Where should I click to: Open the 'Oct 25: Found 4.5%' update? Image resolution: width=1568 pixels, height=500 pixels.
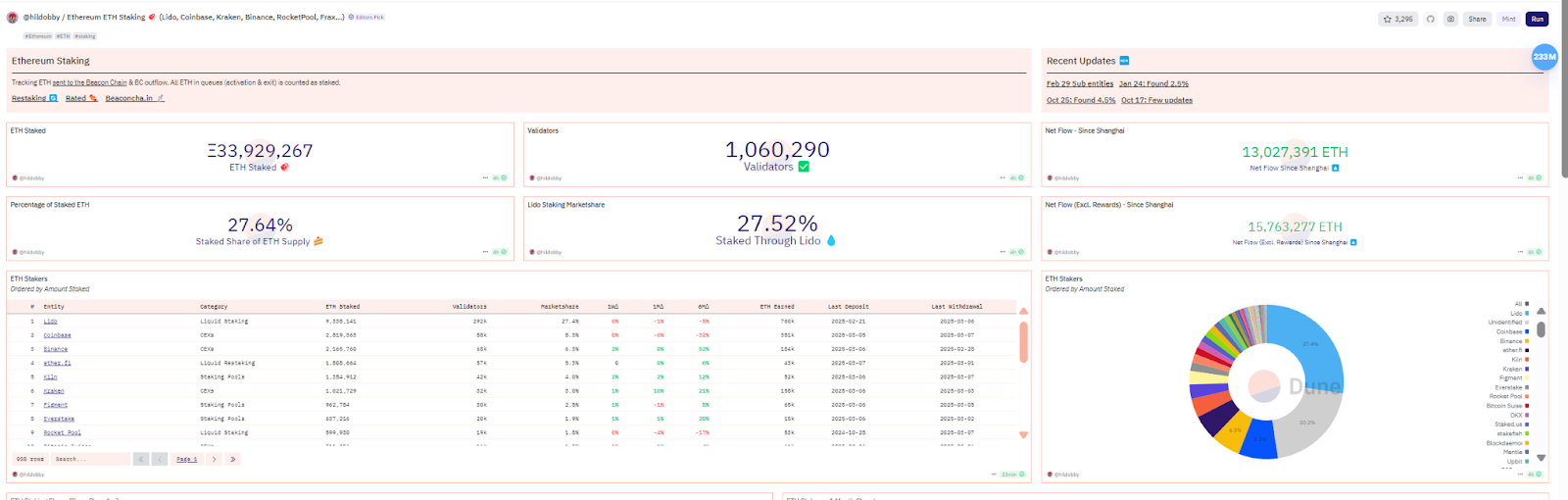click(x=1081, y=100)
